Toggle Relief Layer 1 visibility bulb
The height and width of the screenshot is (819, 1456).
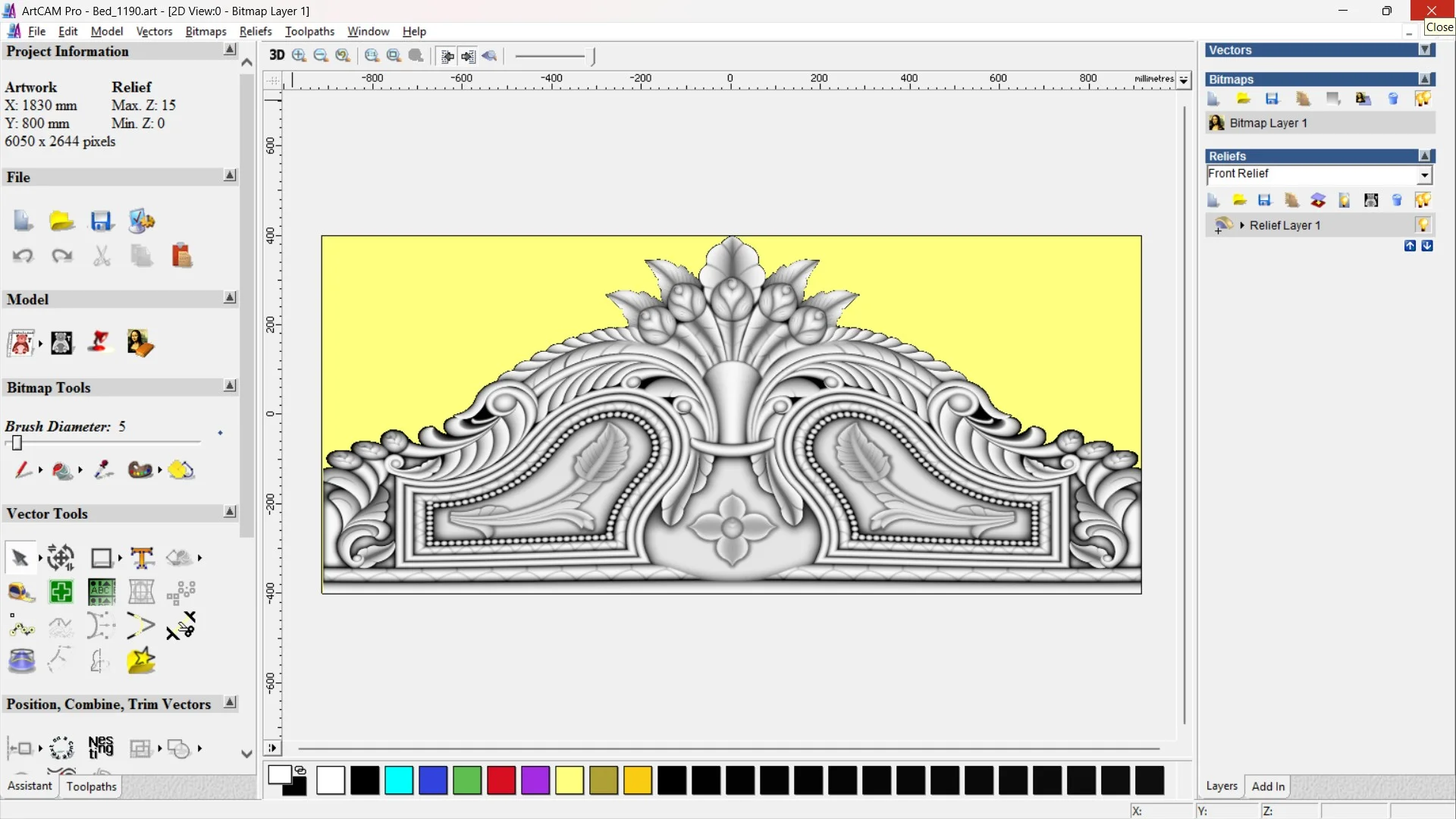pyautogui.click(x=1423, y=225)
